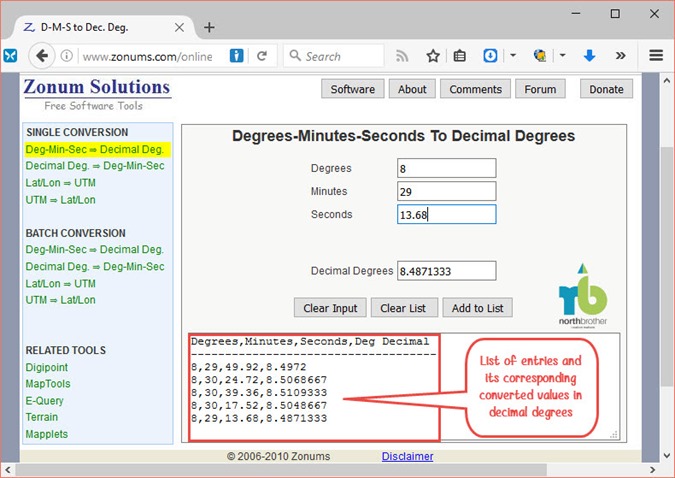Open single Lat/Lon to UTM conversion
This screenshot has width=675, height=478.
(60, 183)
